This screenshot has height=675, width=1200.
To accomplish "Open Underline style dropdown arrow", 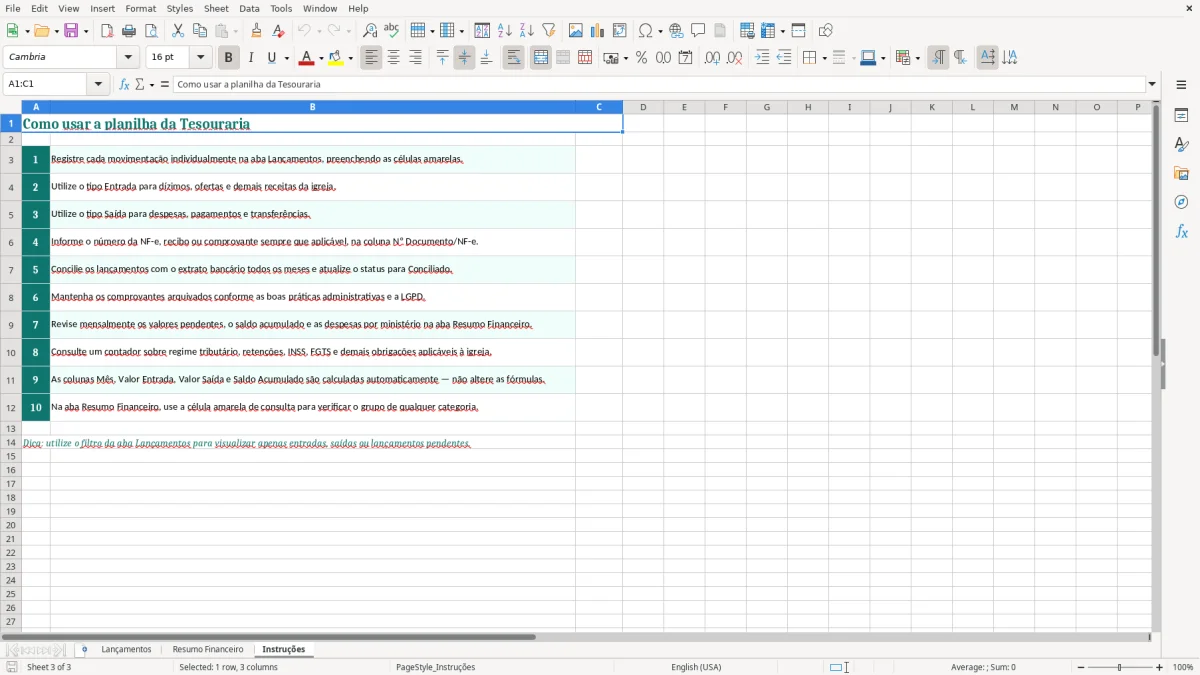I will (x=286, y=58).
